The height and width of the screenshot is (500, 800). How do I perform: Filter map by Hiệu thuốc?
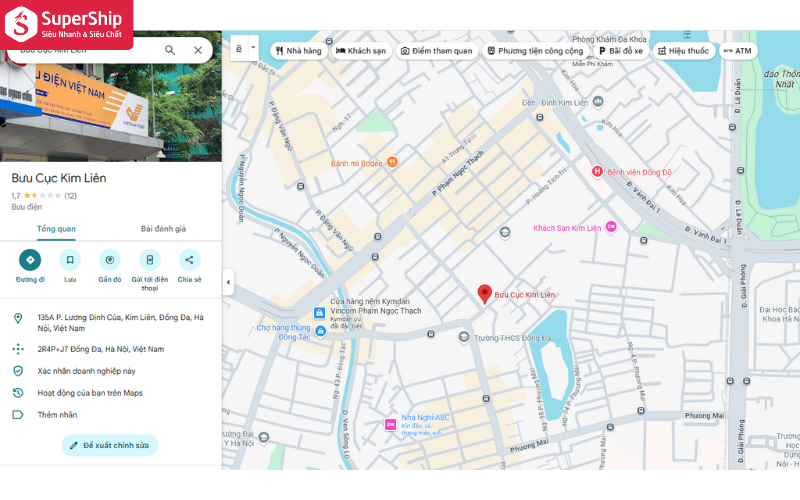coord(684,51)
